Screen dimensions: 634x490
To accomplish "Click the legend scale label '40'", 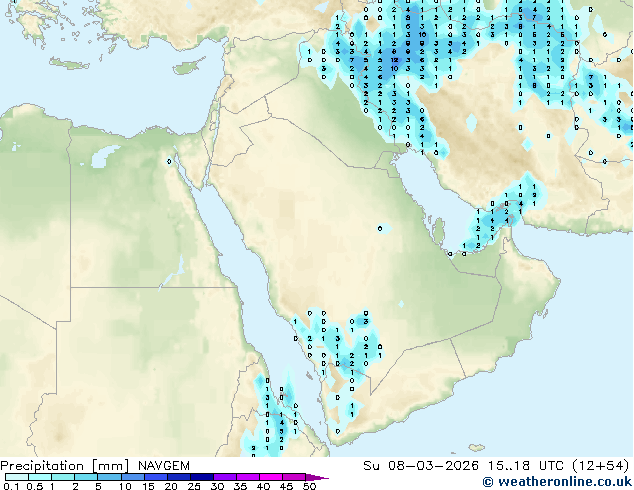I will 263,486.
